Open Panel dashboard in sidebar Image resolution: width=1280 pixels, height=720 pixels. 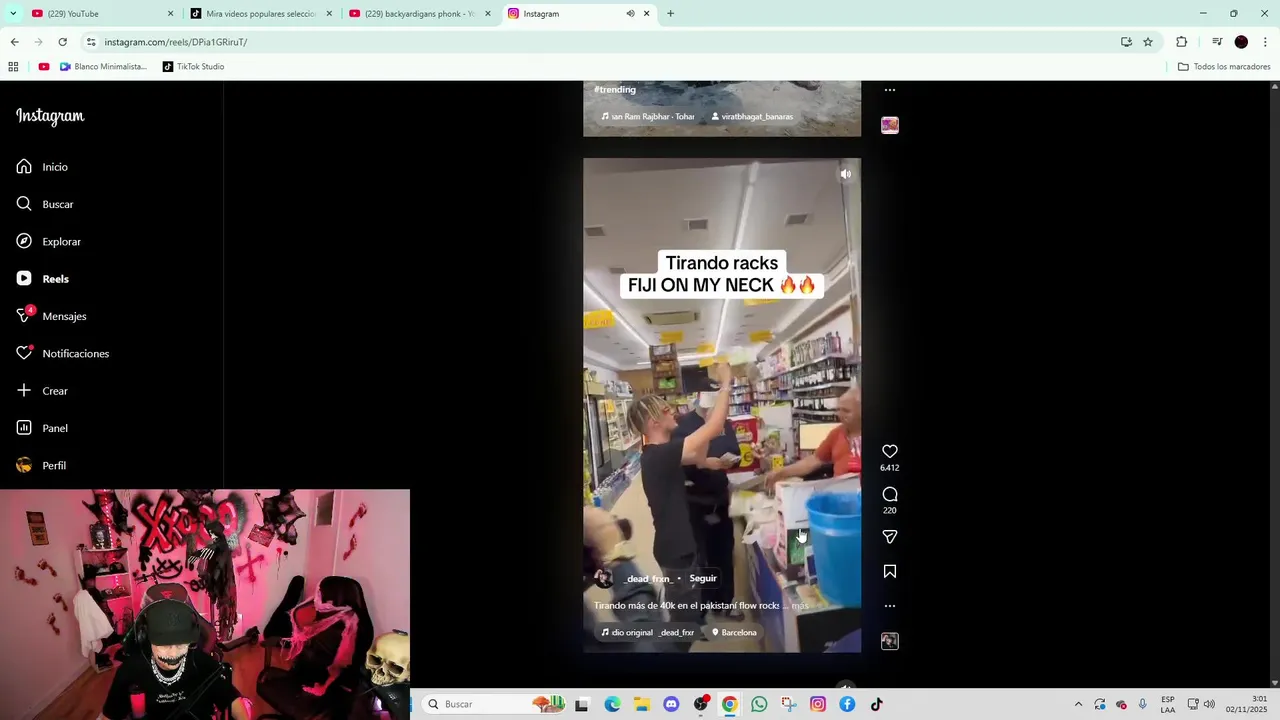coord(42,428)
